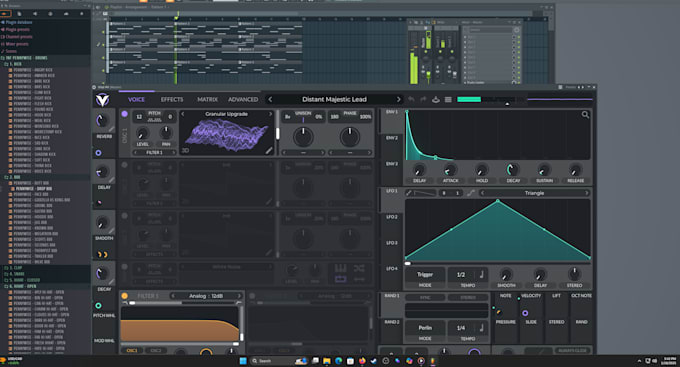The image size is (680, 367).
Task: Toggle the 3D wavetable view label
Action: coord(185,151)
